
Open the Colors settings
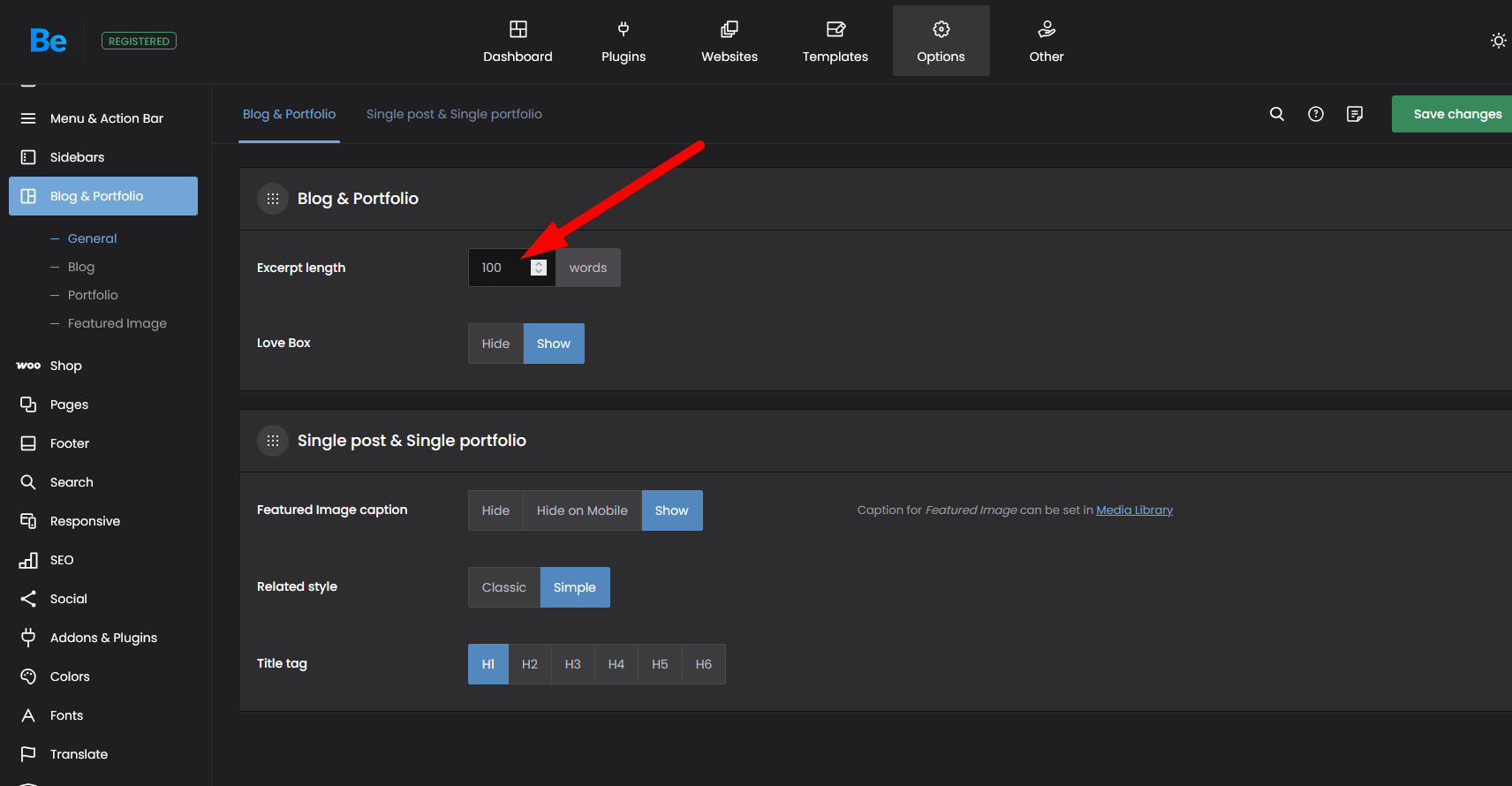(103, 676)
